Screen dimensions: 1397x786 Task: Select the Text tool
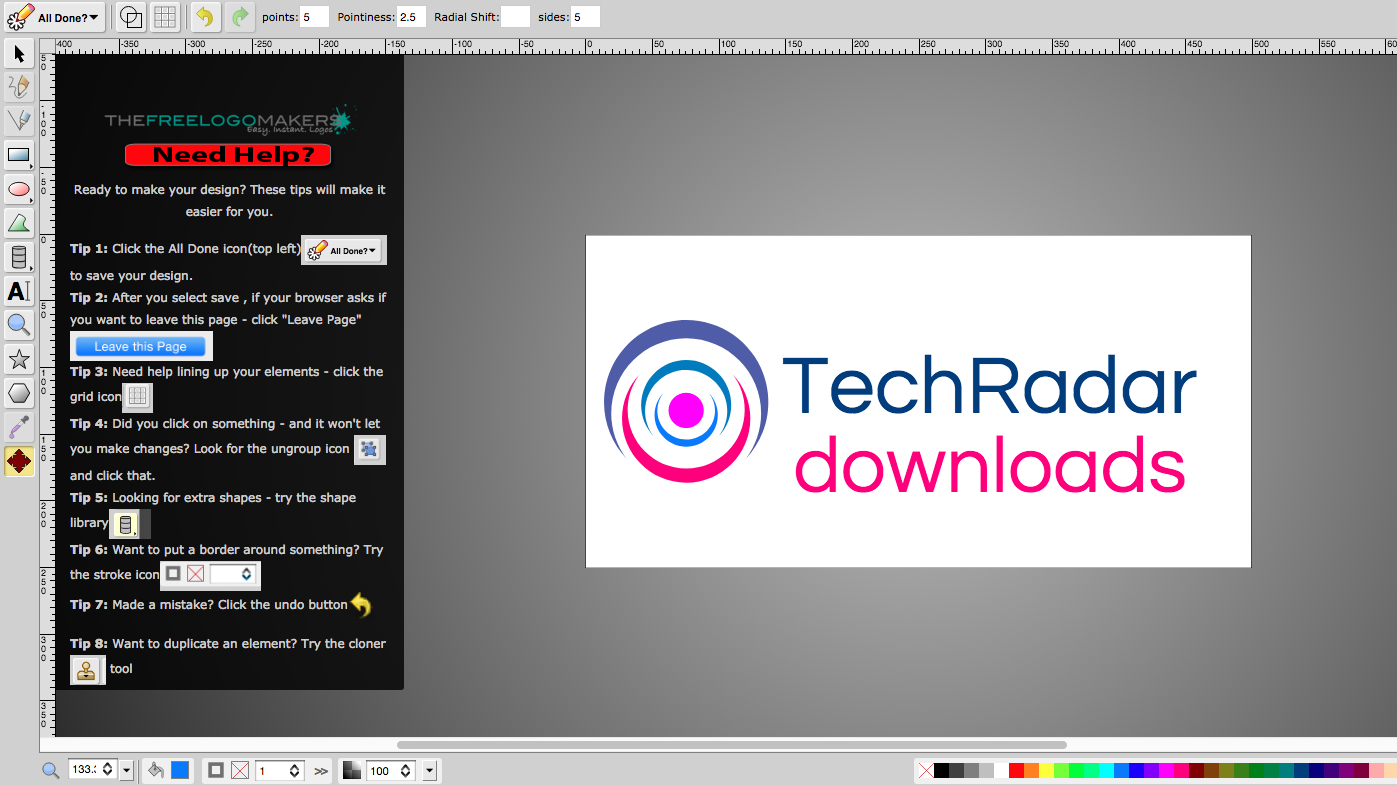point(19,291)
